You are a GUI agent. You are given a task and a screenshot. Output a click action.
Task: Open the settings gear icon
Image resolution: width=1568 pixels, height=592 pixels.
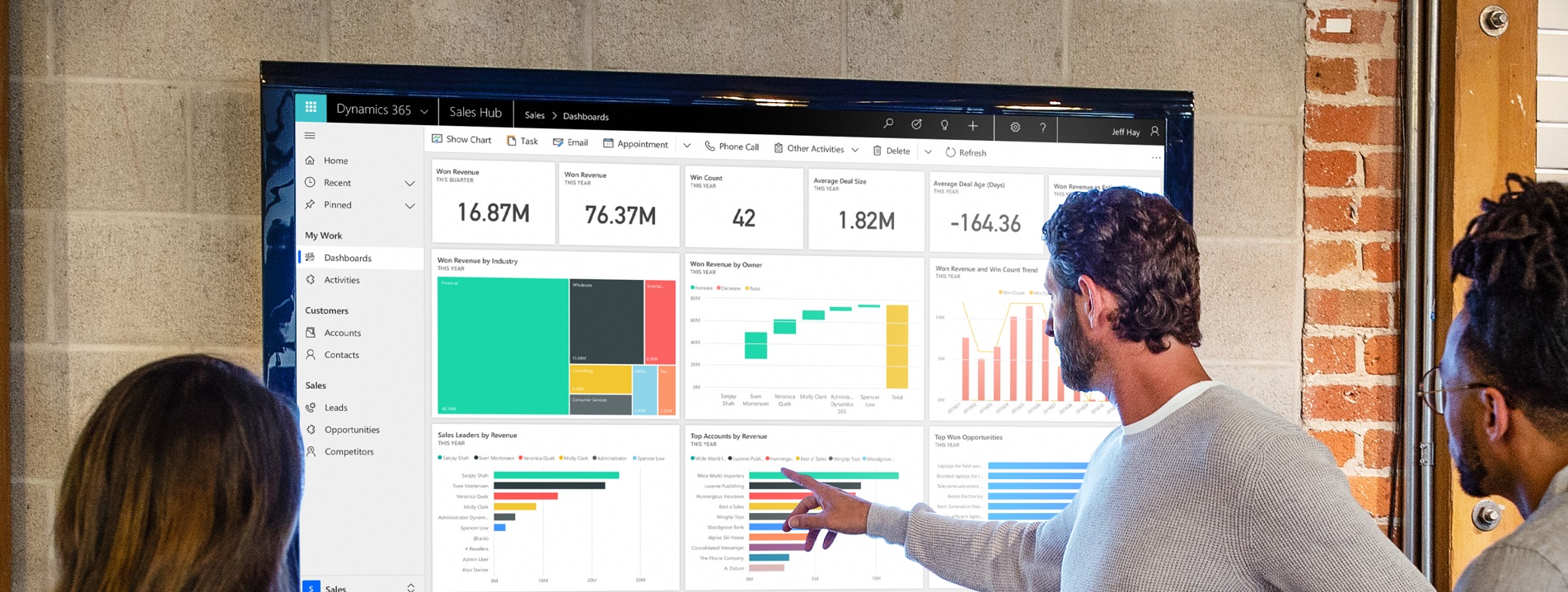point(1015,127)
